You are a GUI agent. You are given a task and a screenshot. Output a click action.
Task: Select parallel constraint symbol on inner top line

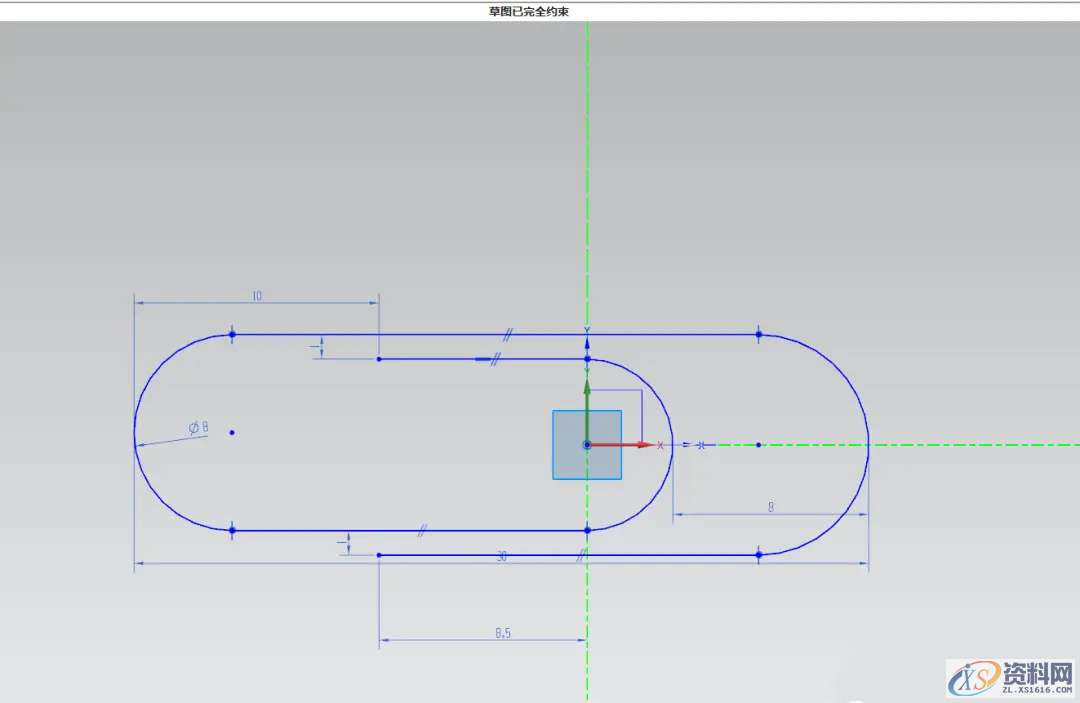[494, 358]
